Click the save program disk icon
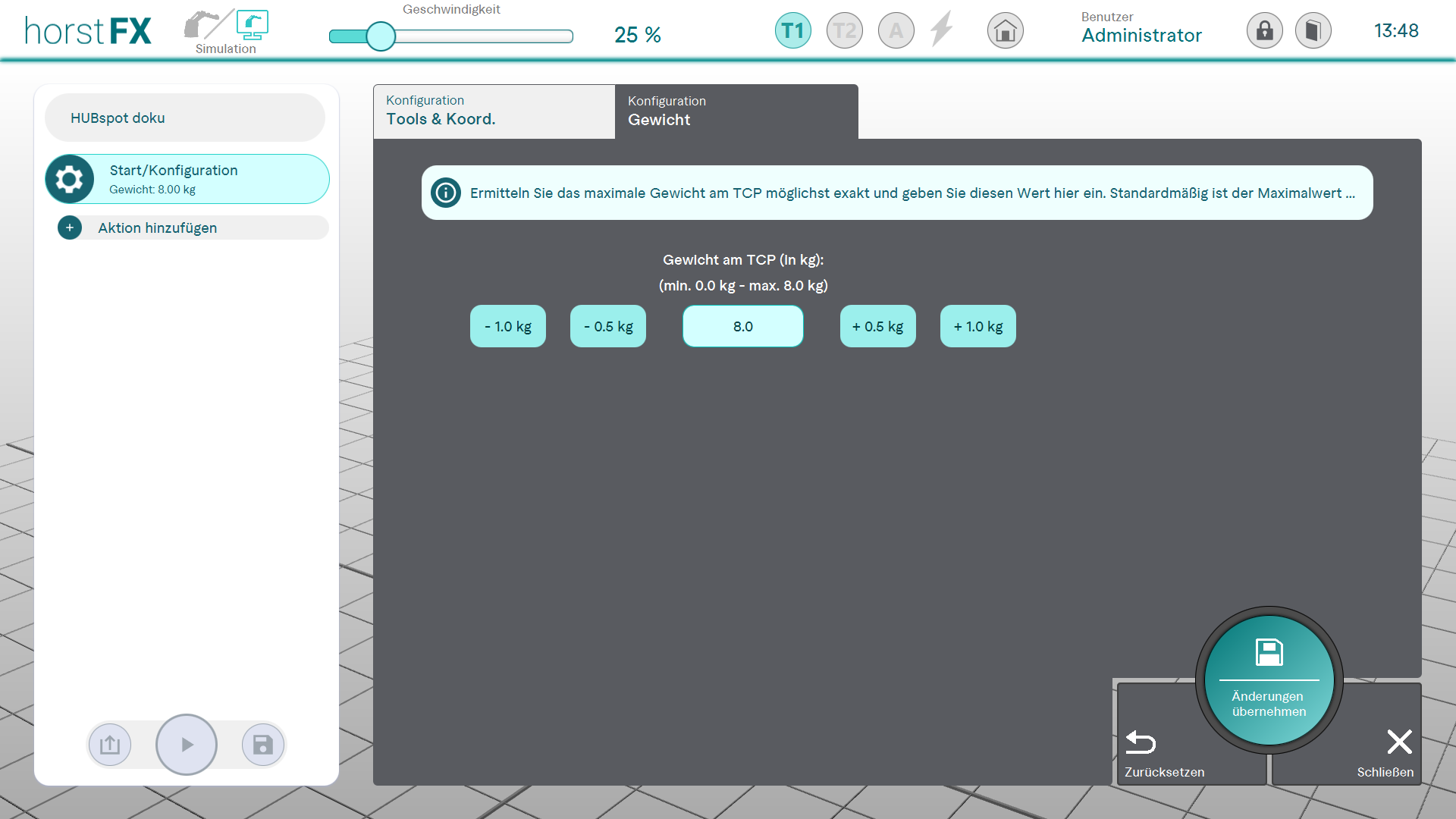 263,745
